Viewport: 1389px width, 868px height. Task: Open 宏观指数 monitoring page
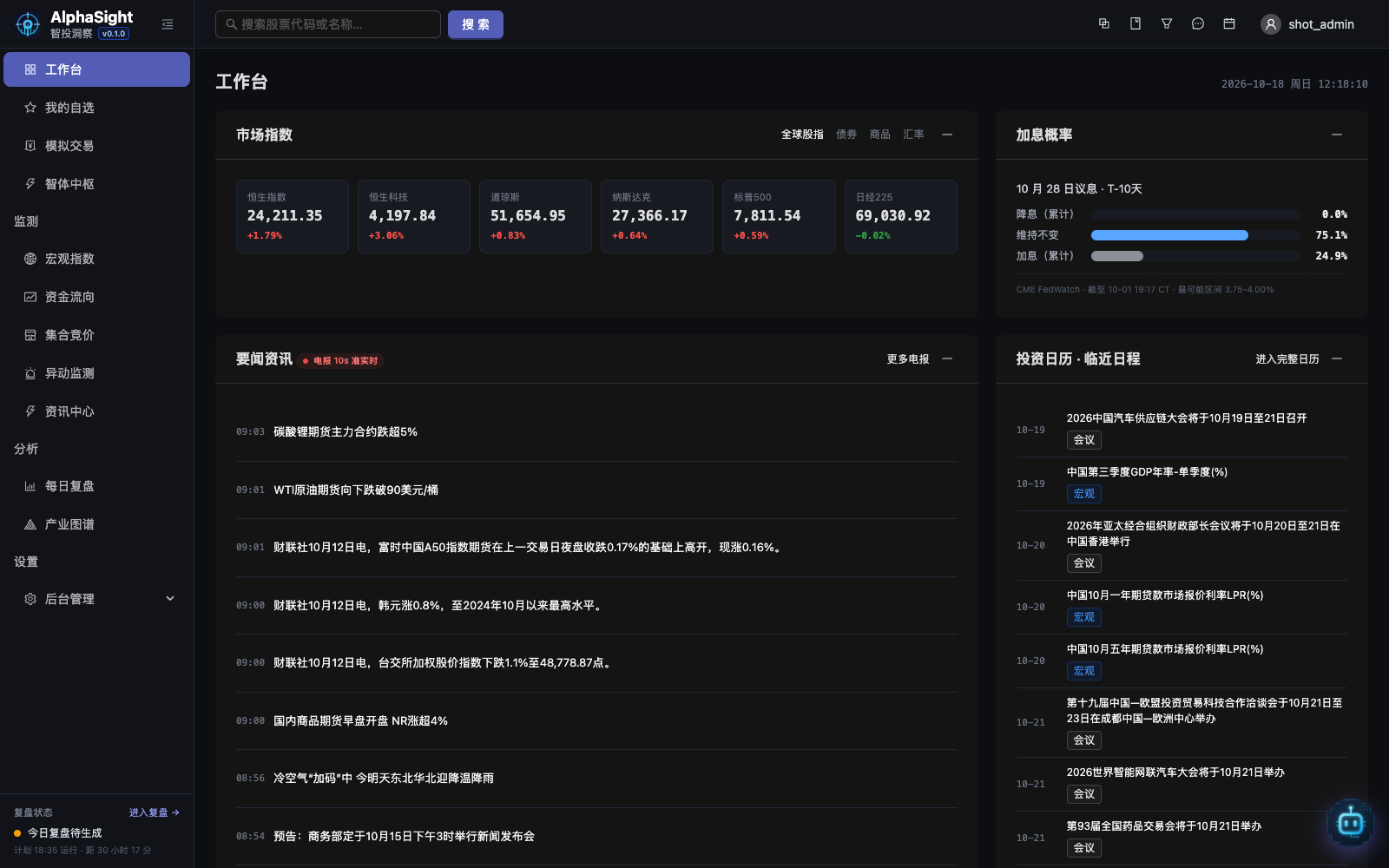coord(96,259)
